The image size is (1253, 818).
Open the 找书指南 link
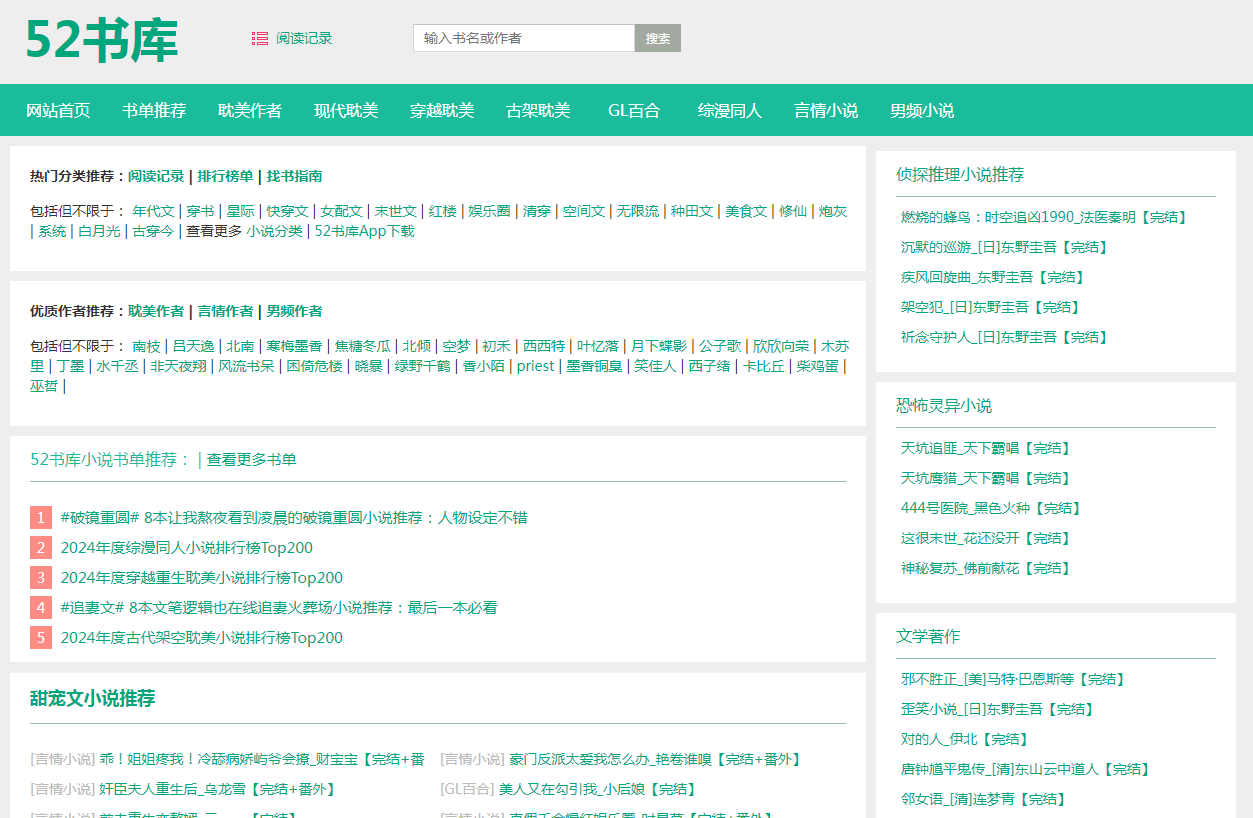coord(294,176)
